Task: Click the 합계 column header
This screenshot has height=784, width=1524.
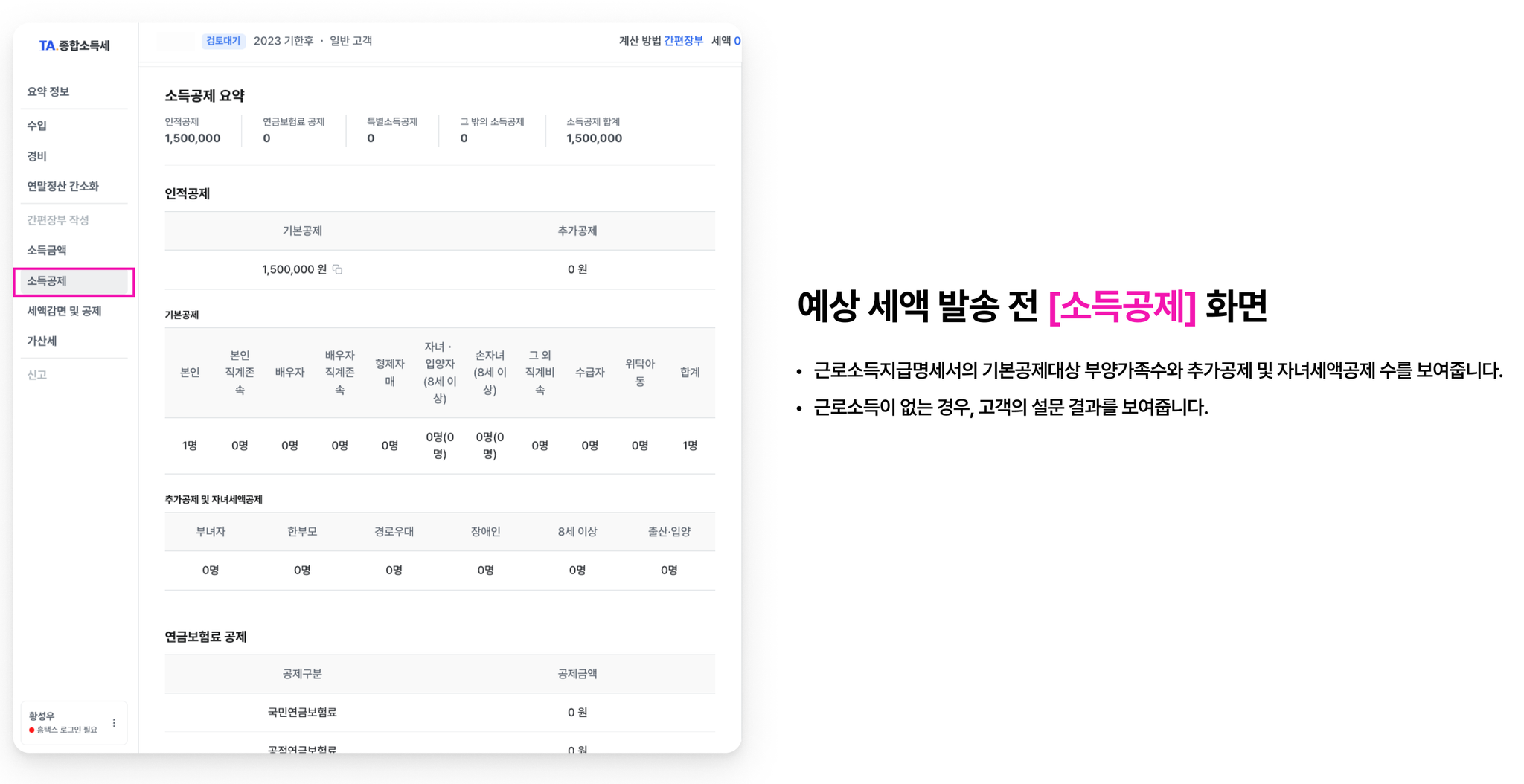Action: tap(690, 373)
